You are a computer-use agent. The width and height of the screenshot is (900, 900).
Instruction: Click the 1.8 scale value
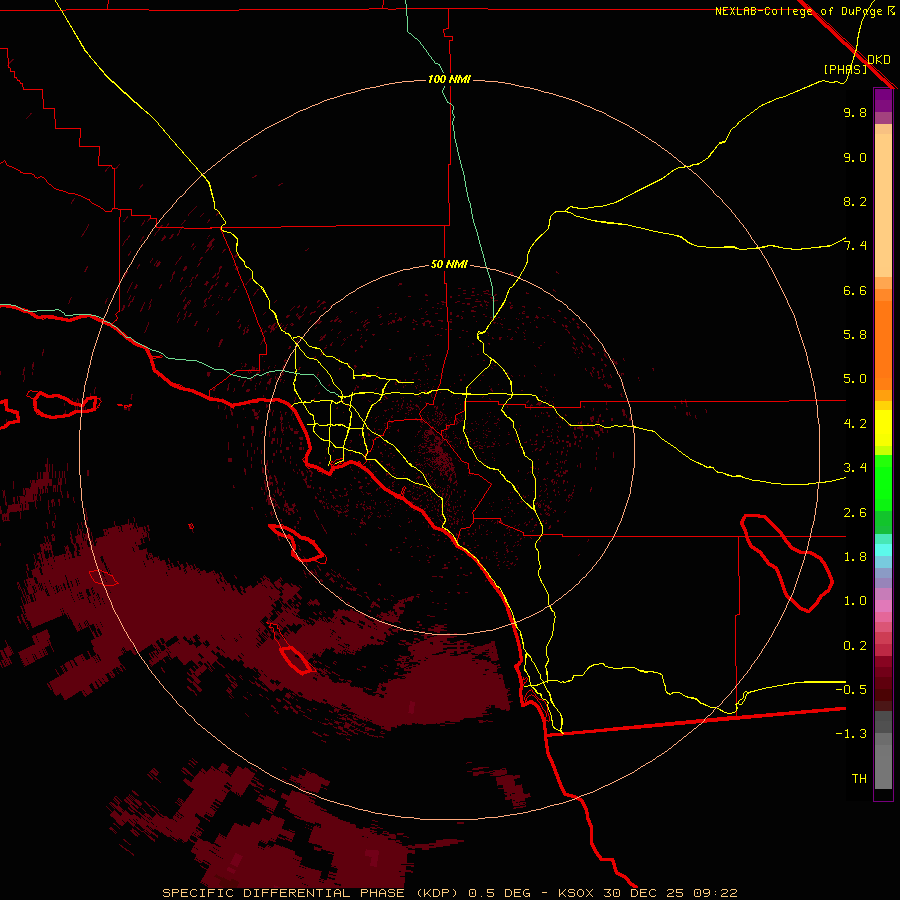coord(855,557)
